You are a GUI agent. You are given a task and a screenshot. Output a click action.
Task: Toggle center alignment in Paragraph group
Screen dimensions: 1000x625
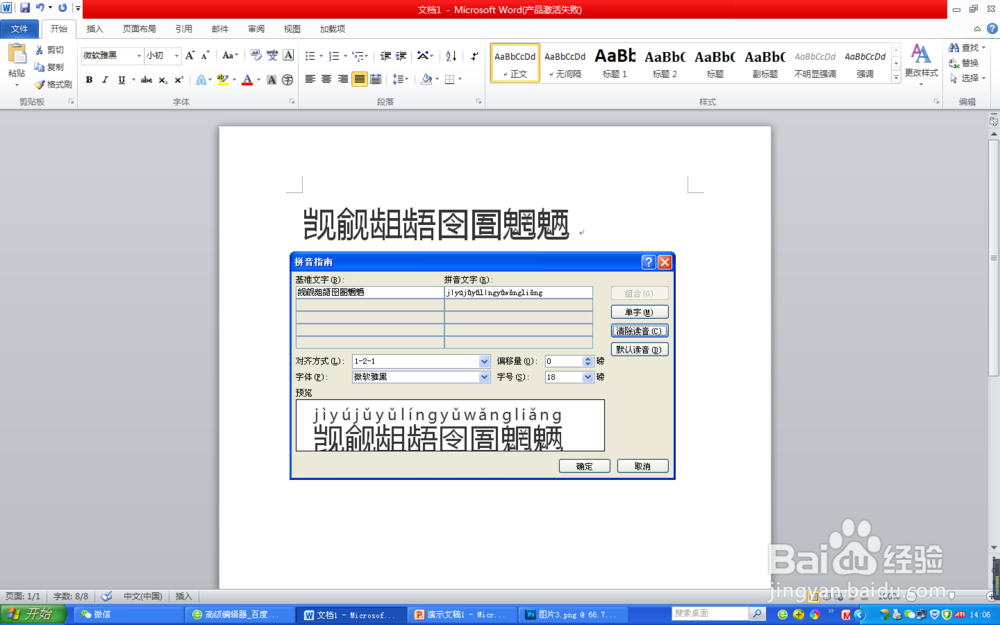(x=327, y=78)
